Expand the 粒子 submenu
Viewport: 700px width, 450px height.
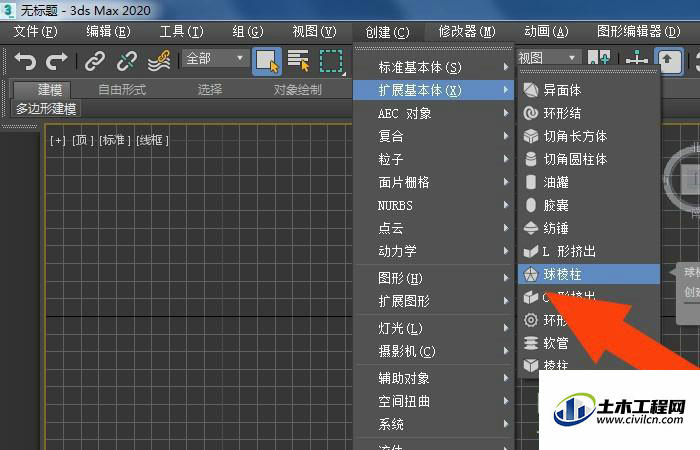pyautogui.click(x=433, y=159)
